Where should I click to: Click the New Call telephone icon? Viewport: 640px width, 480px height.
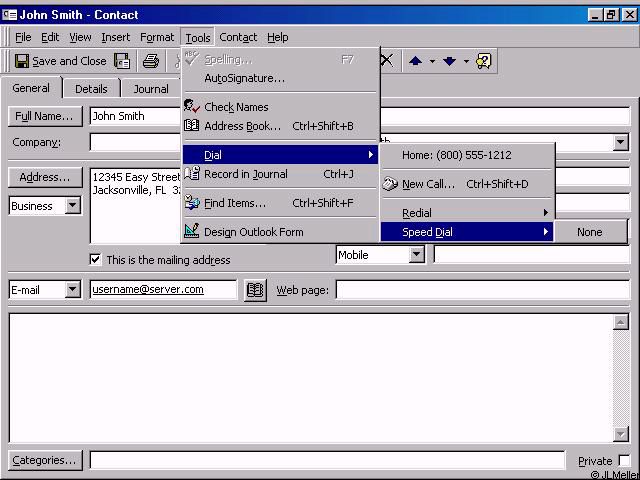[x=390, y=184]
